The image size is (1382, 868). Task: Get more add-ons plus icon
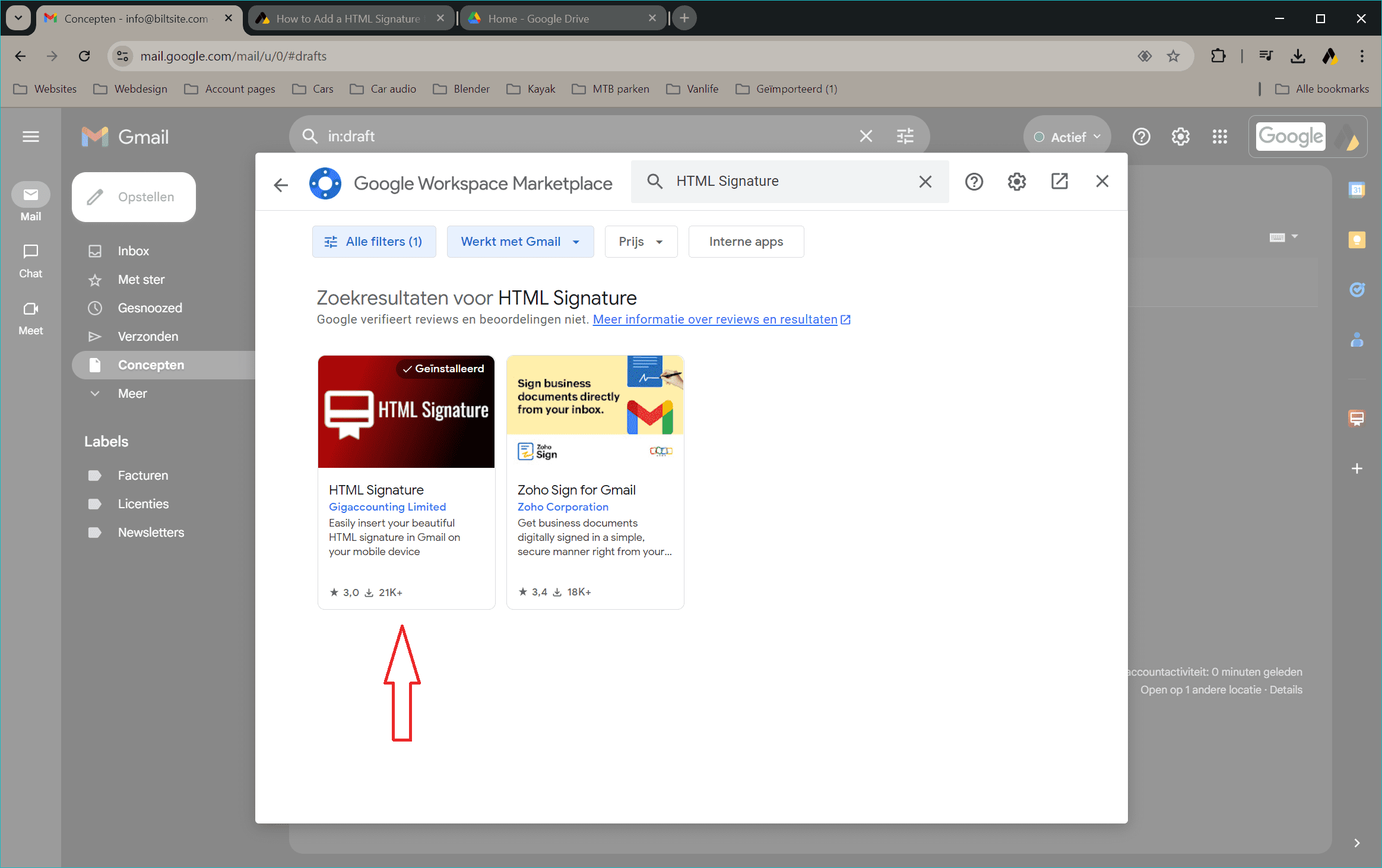(x=1357, y=468)
